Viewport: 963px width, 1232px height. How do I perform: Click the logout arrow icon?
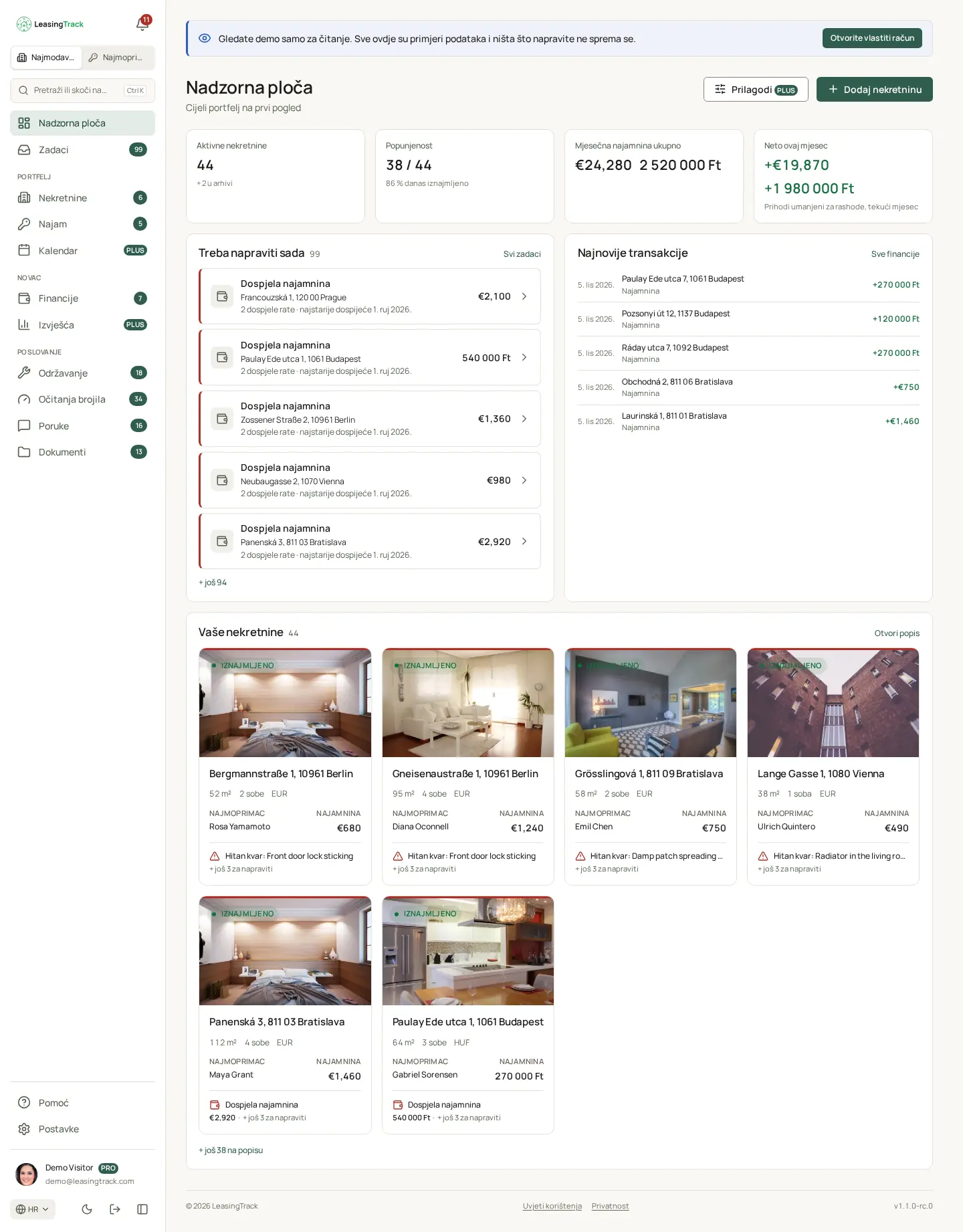point(115,1209)
